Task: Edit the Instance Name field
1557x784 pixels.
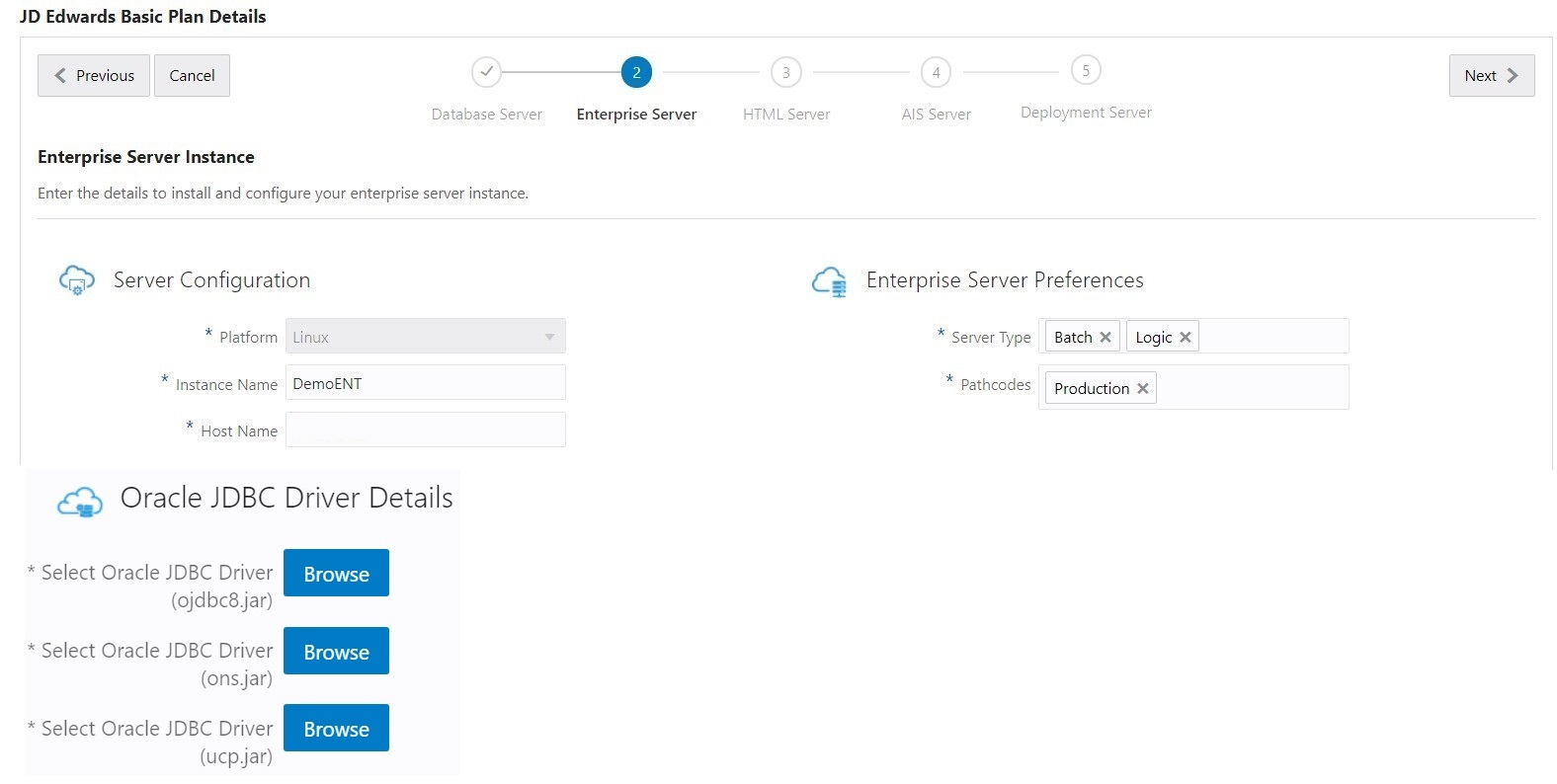Action: [426, 383]
